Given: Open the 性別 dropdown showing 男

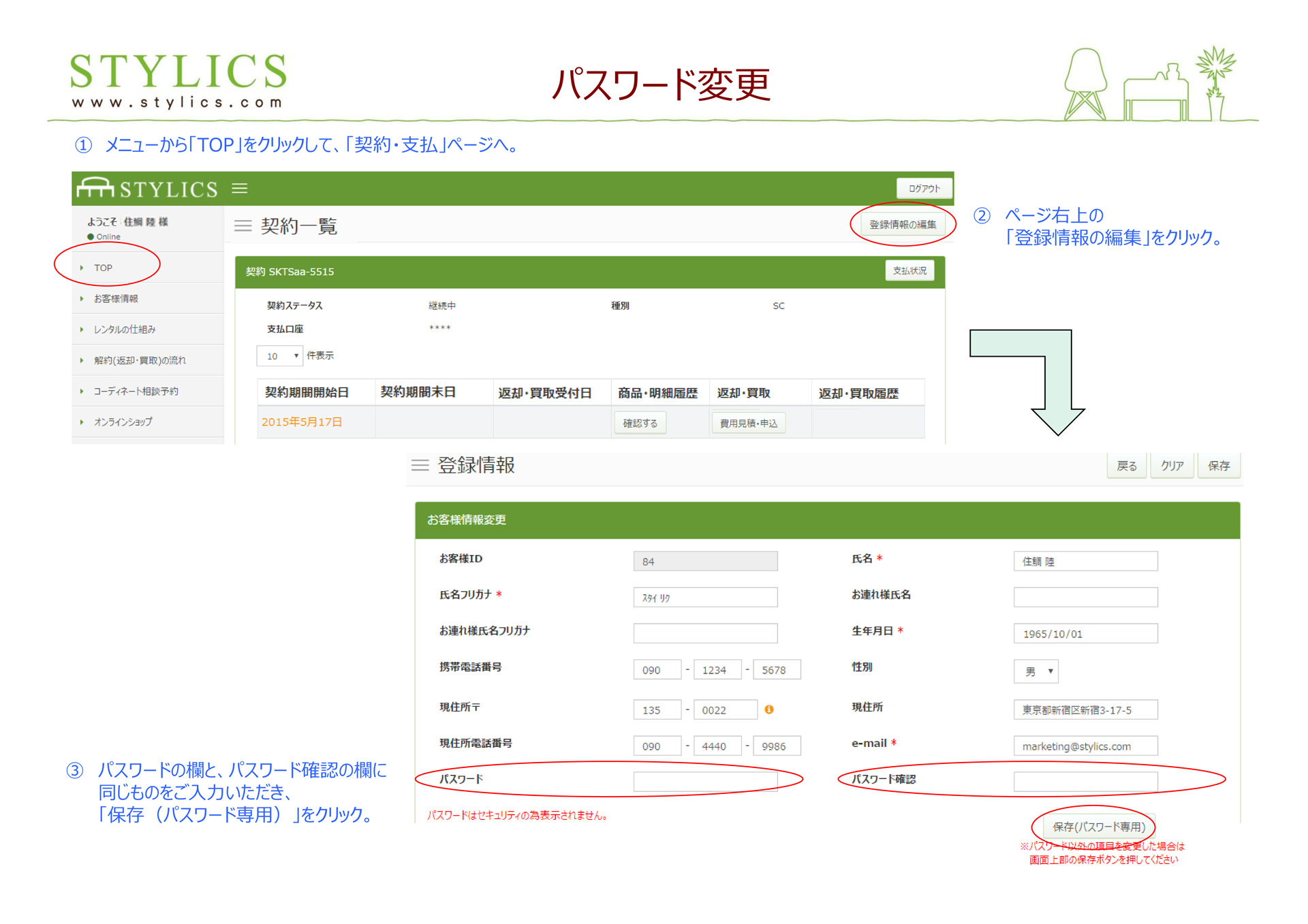Looking at the screenshot, I should tap(1035, 671).
